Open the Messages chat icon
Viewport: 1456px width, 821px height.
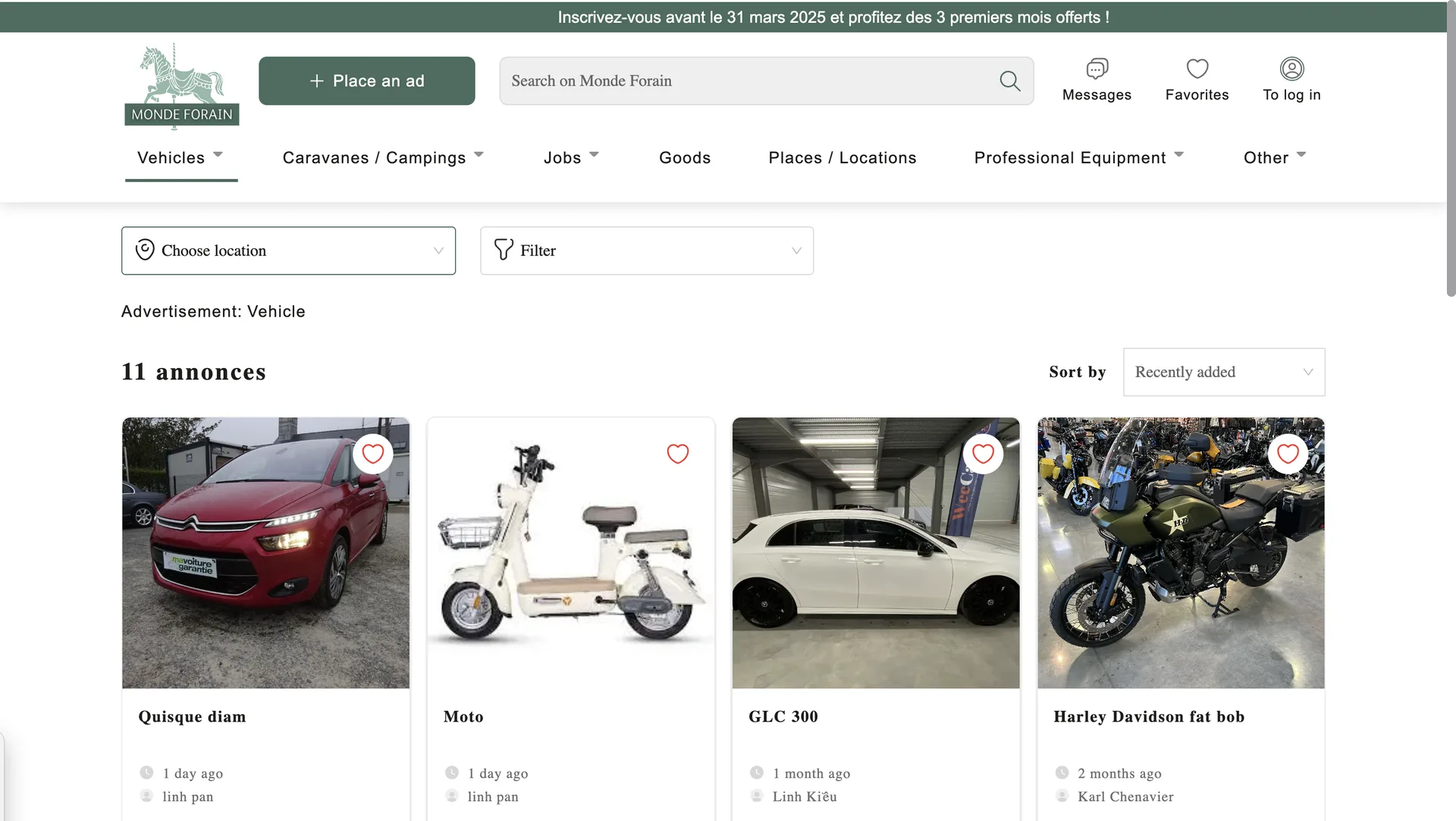click(x=1097, y=69)
